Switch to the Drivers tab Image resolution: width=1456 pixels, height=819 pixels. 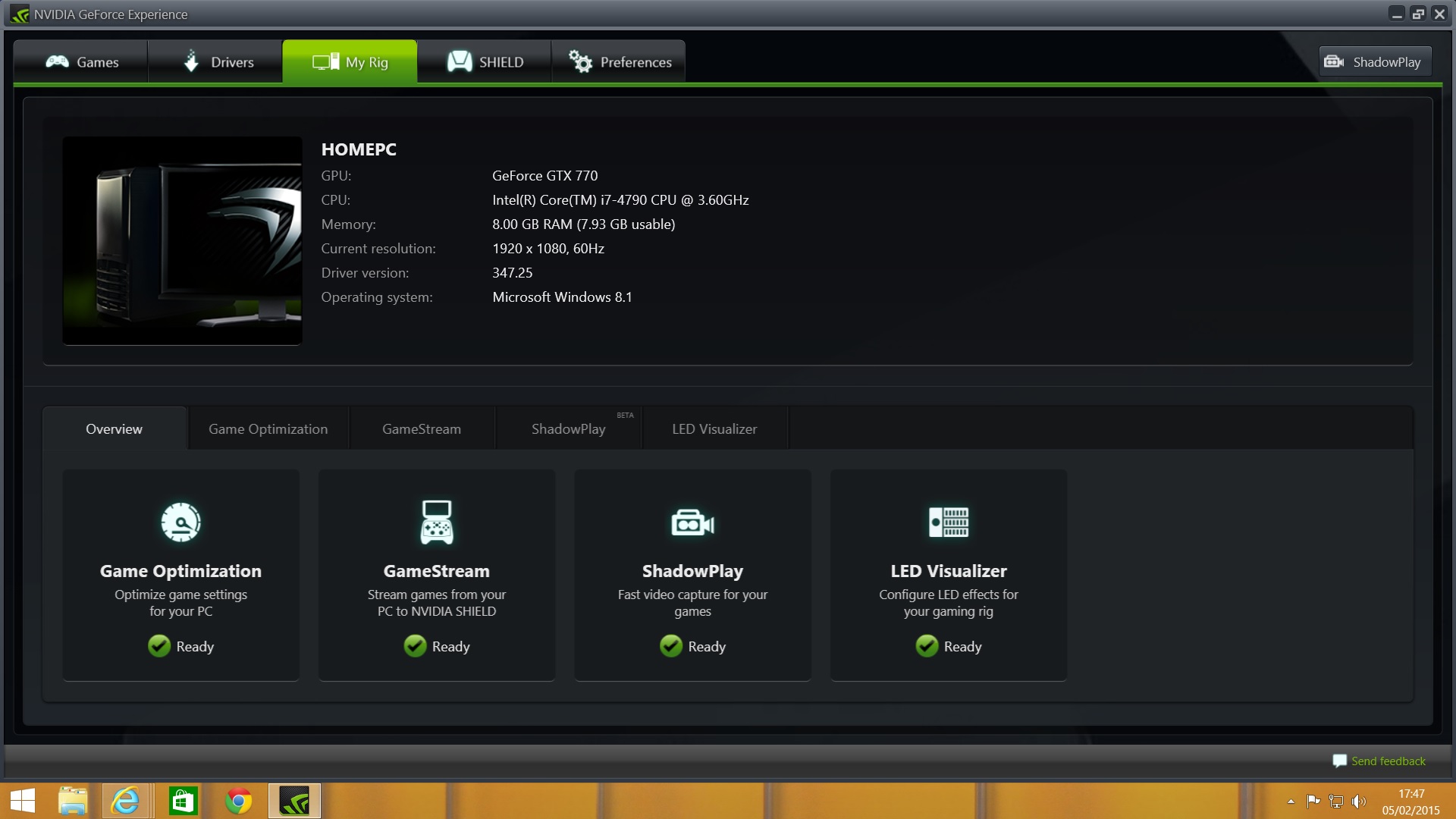click(215, 61)
